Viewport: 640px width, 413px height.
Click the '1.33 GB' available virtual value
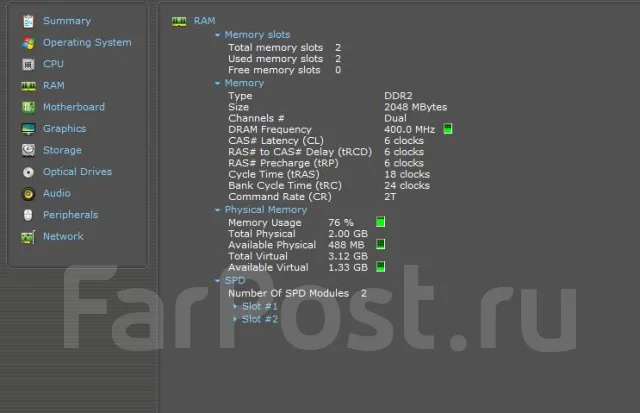(348, 267)
